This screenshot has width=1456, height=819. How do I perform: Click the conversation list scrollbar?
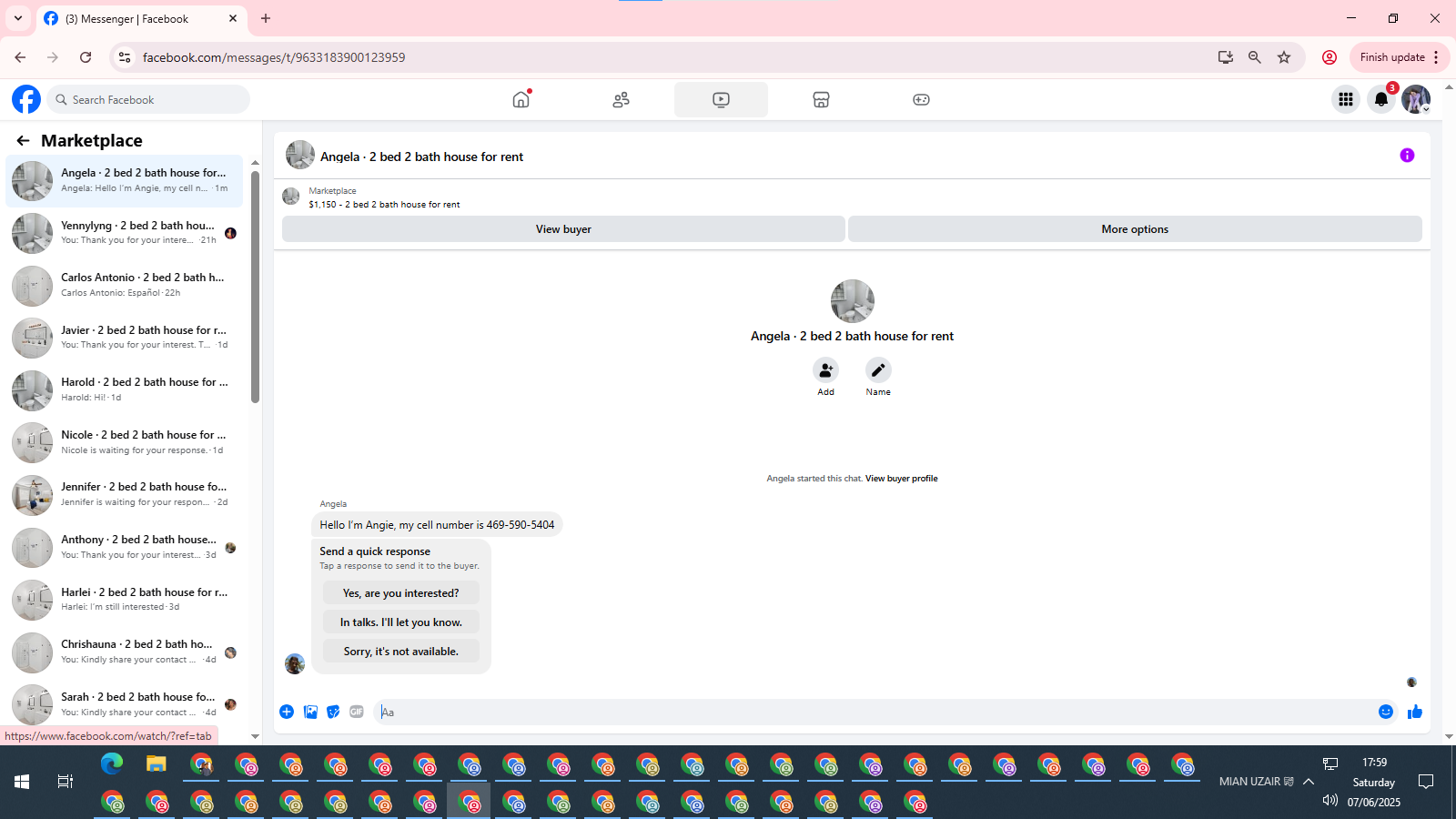[255, 287]
